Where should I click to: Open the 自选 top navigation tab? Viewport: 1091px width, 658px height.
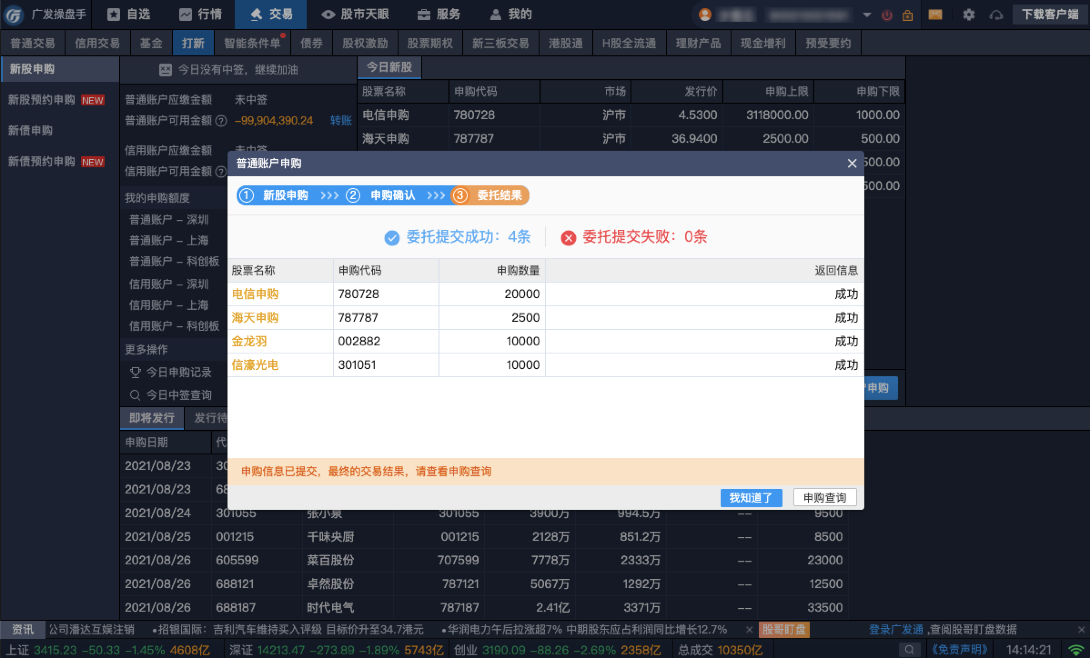[x=129, y=15]
